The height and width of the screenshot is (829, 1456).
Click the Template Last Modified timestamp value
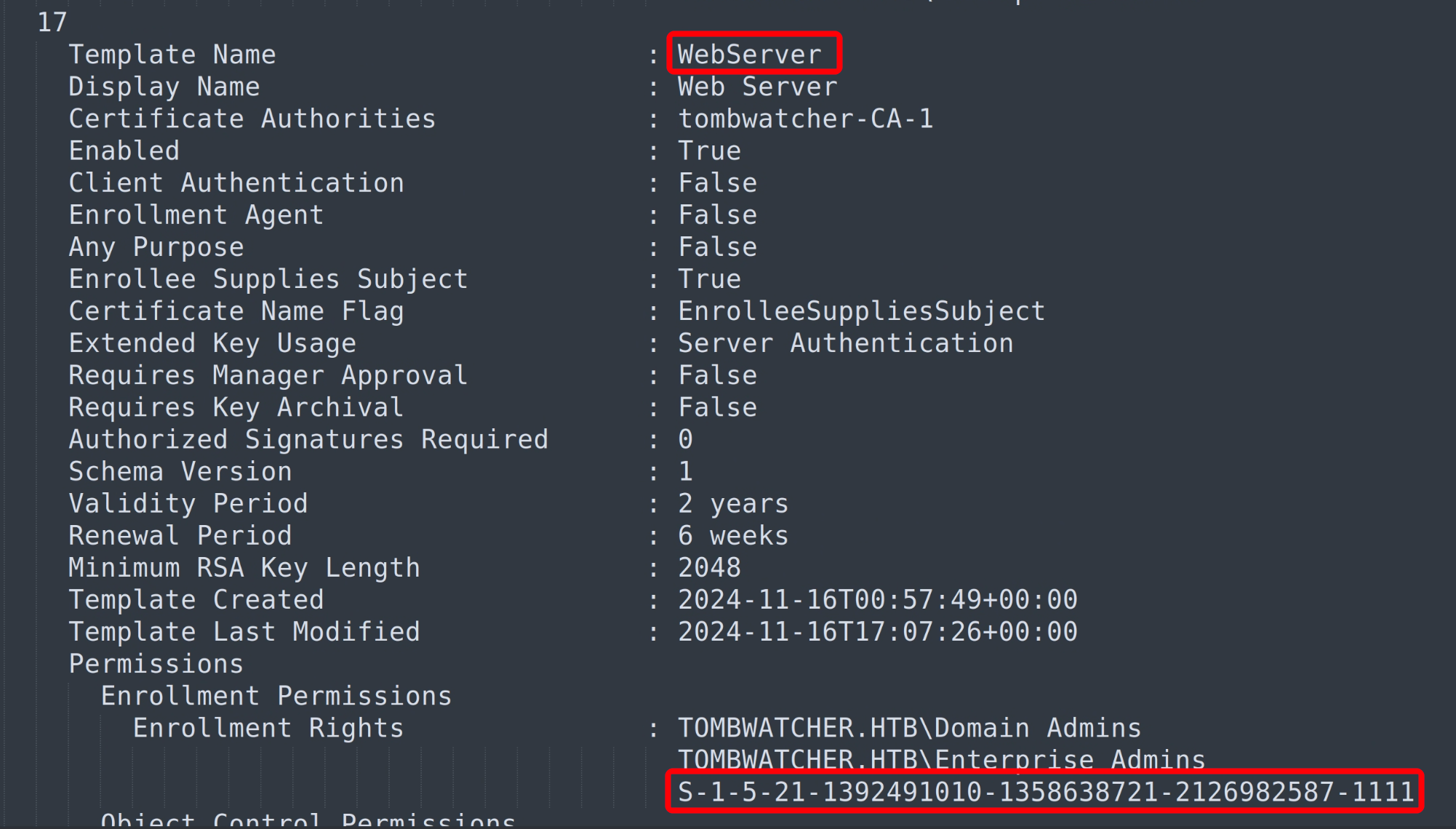point(877,632)
